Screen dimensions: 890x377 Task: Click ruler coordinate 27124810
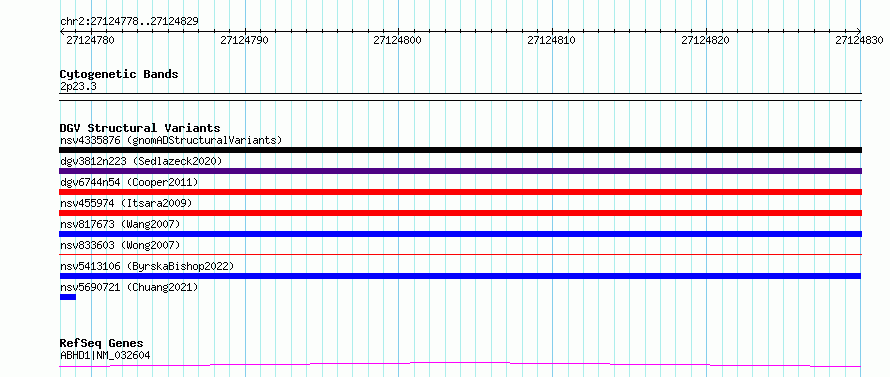click(x=552, y=40)
